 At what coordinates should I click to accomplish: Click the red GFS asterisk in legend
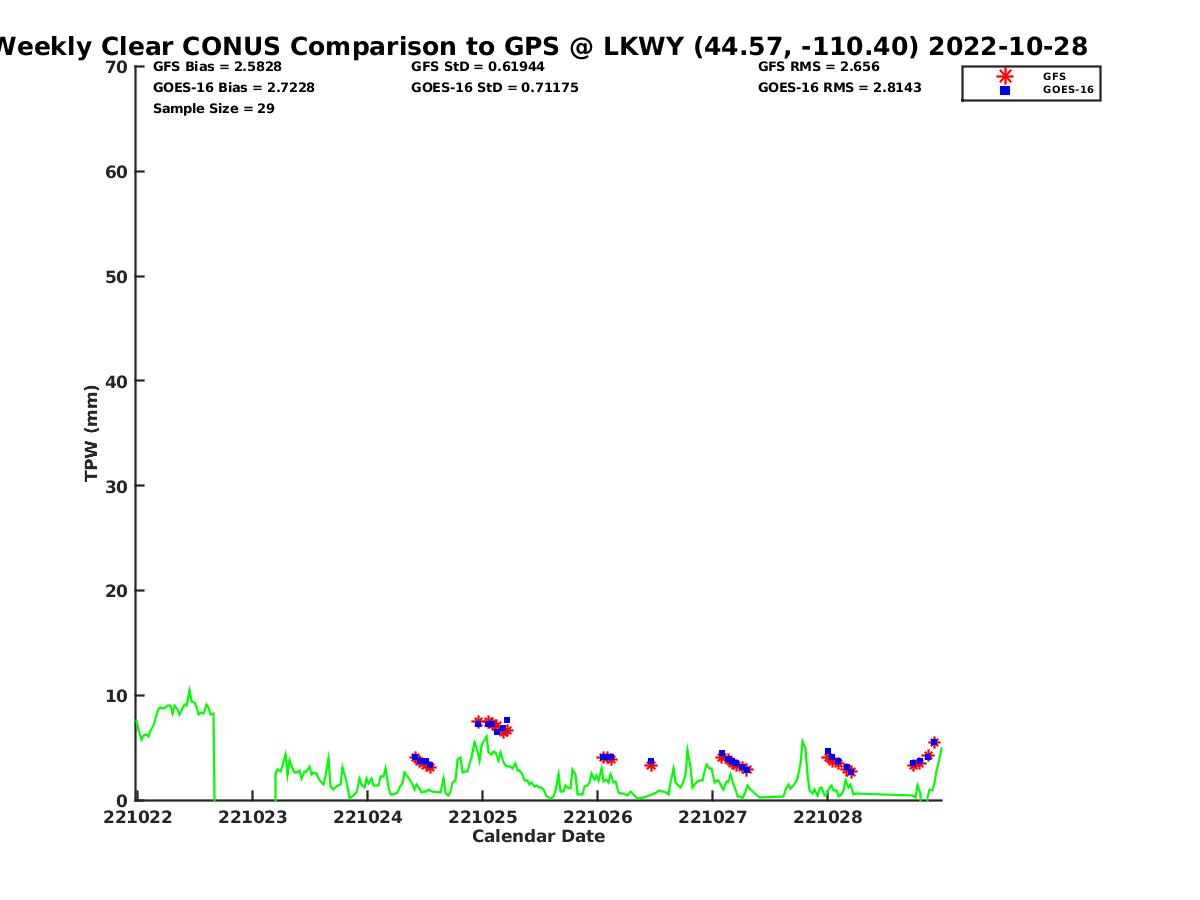[x=1005, y=76]
